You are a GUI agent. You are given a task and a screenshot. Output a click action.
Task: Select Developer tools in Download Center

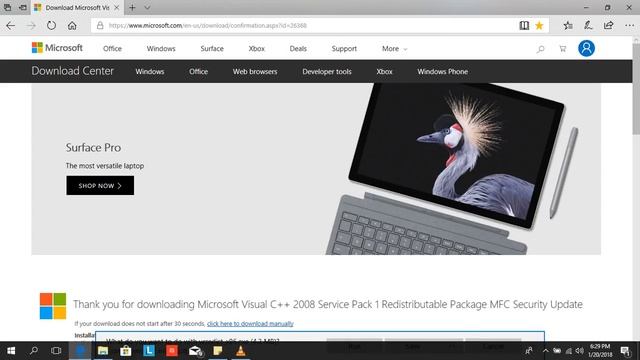click(327, 71)
